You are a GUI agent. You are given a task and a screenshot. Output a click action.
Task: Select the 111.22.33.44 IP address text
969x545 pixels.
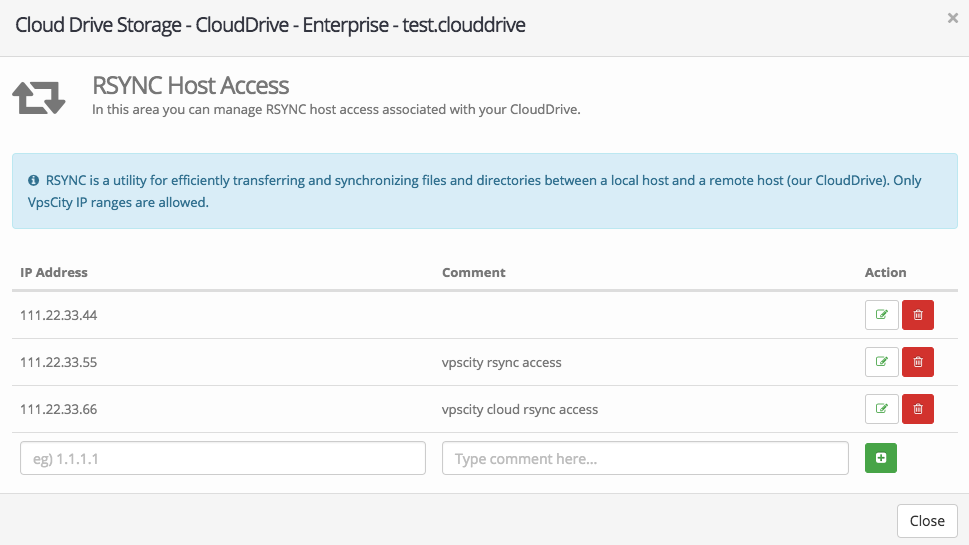(x=58, y=315)
